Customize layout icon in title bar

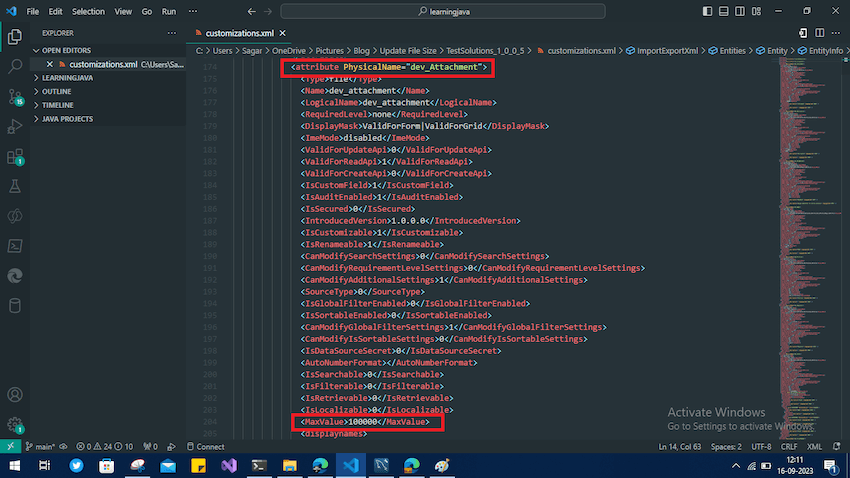[x=756, y=11]
